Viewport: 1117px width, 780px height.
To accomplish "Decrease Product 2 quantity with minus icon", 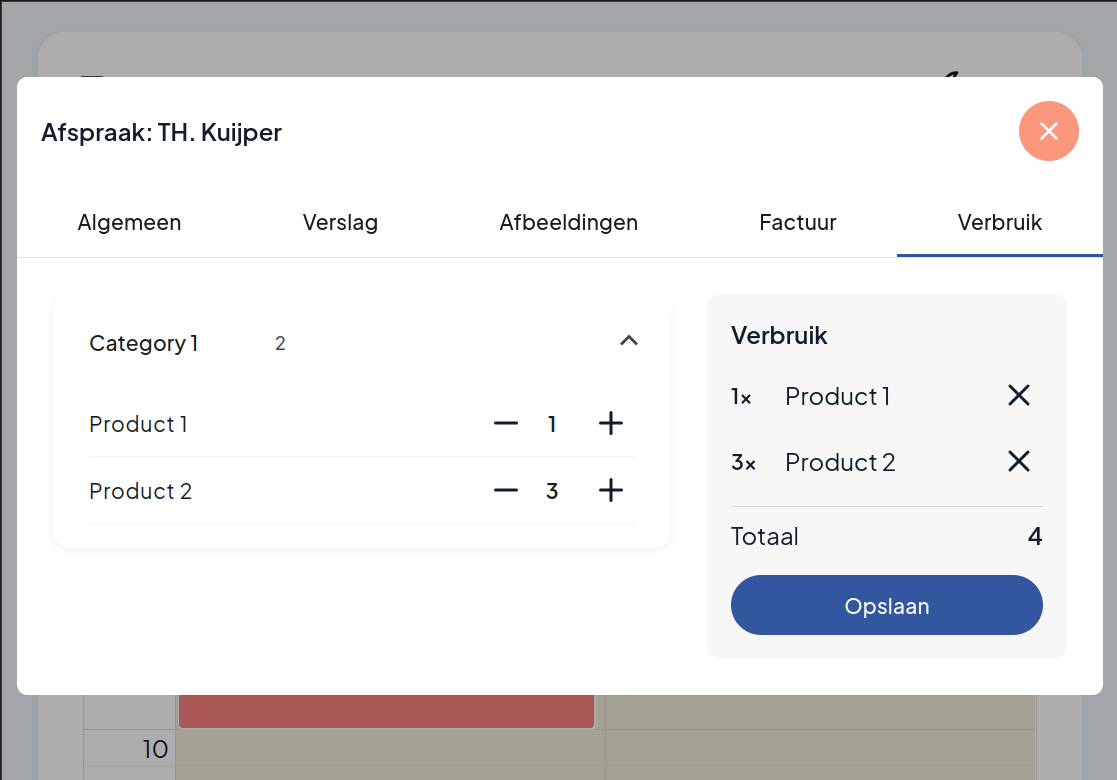I will (506, 491).
